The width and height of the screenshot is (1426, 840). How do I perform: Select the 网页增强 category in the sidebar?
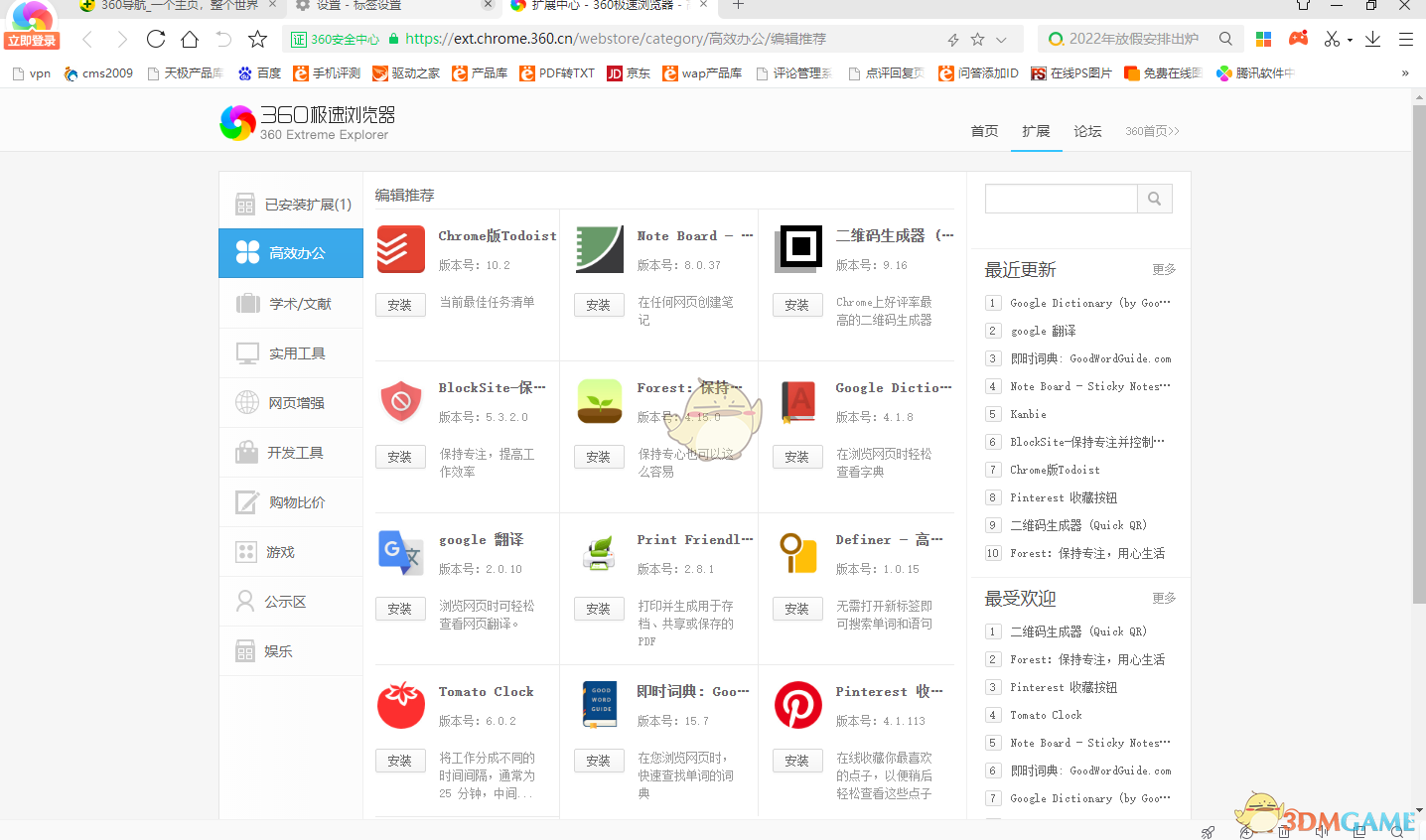click(x=290, y=402)
